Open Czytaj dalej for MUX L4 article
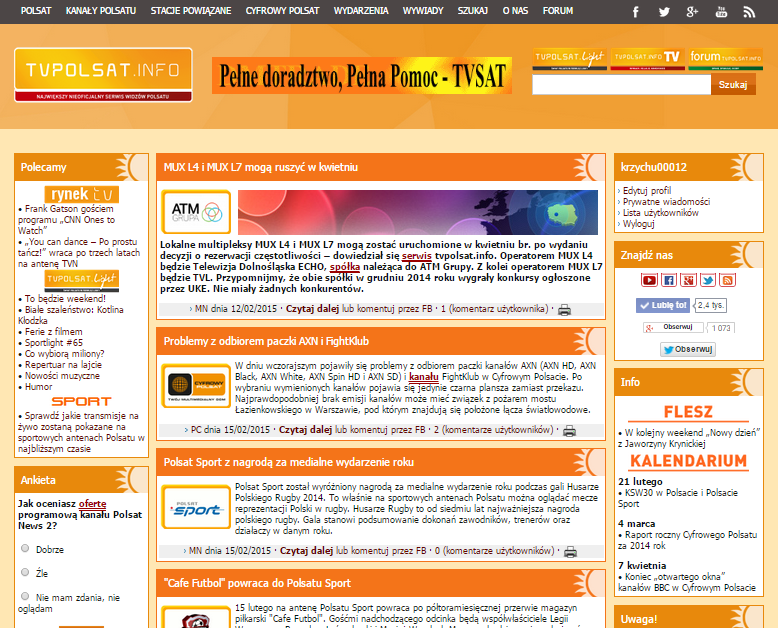 [312, 309]
